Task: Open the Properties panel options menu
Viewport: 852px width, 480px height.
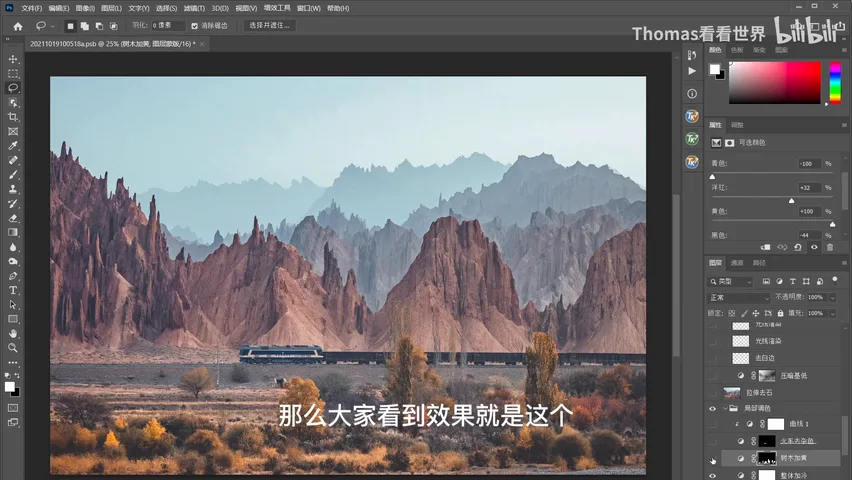Action: coord(844,125)
